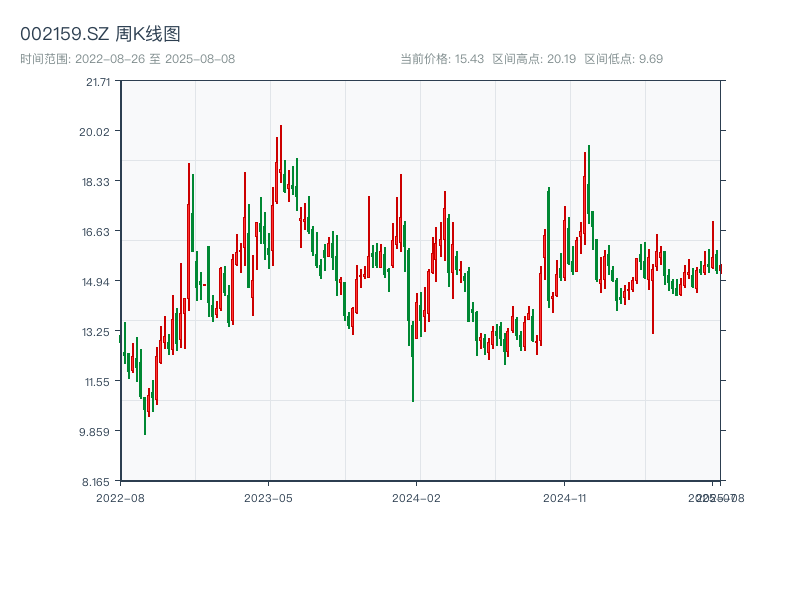Click the y-axis label 21.71
The width and height of the screenshot is (800, 600).
(97, 82)
